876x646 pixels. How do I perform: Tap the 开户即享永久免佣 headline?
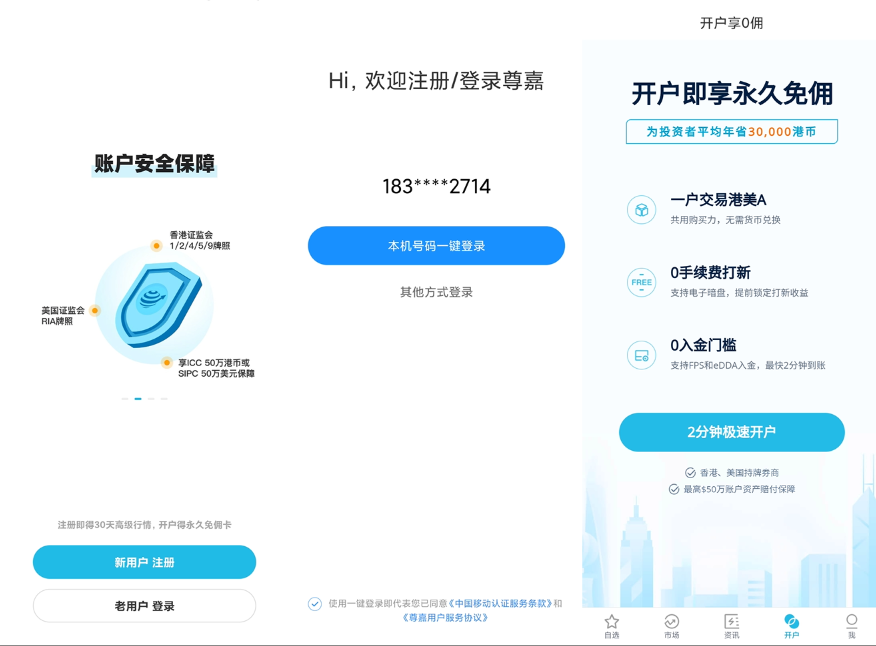point(732,94)
